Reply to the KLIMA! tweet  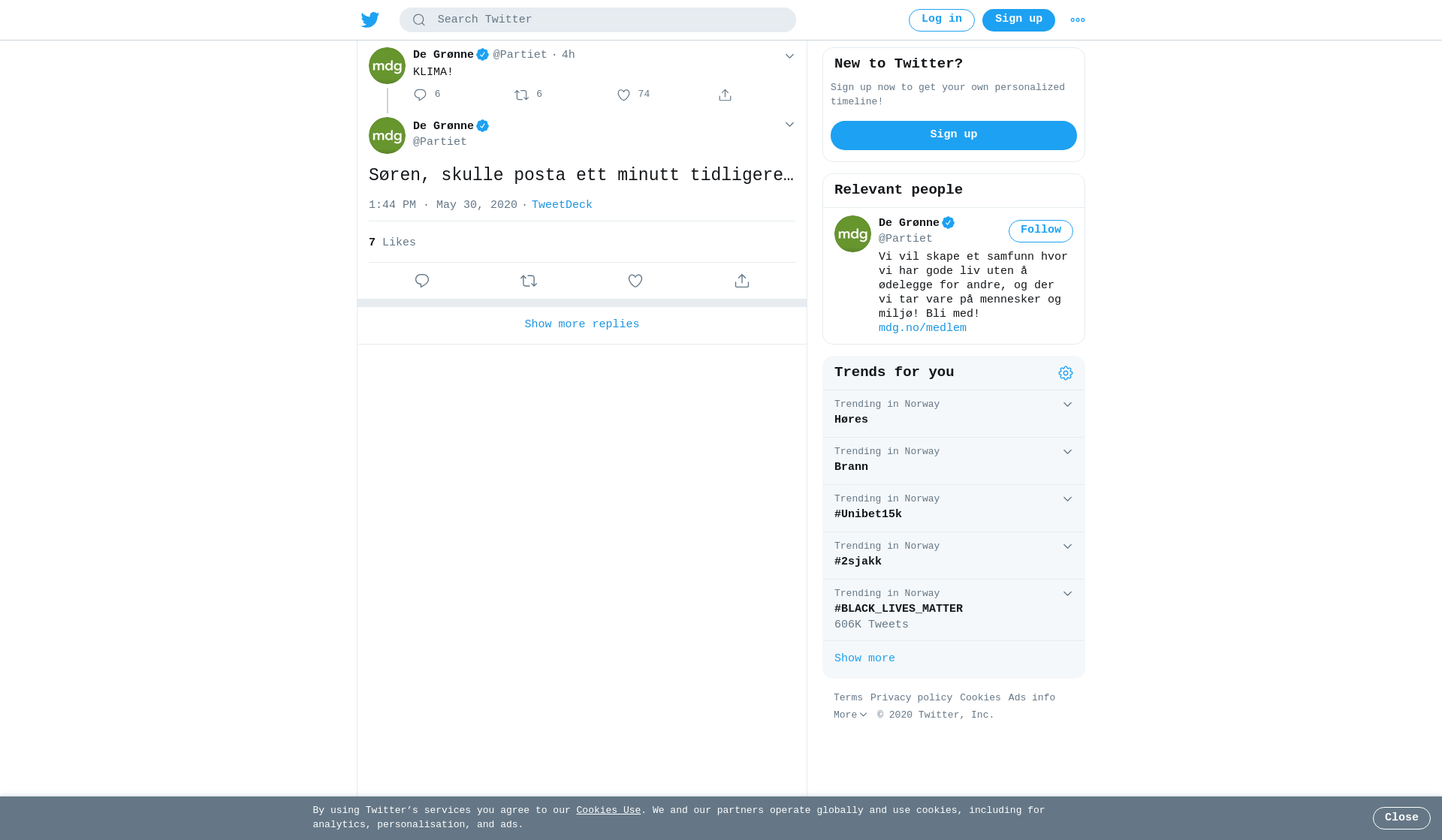click(421, 95)
